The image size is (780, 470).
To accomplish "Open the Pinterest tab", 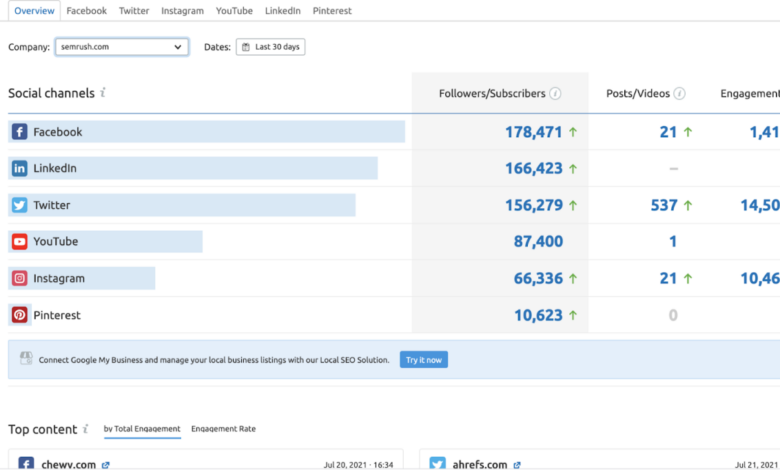I will click(x=330, y=11).
